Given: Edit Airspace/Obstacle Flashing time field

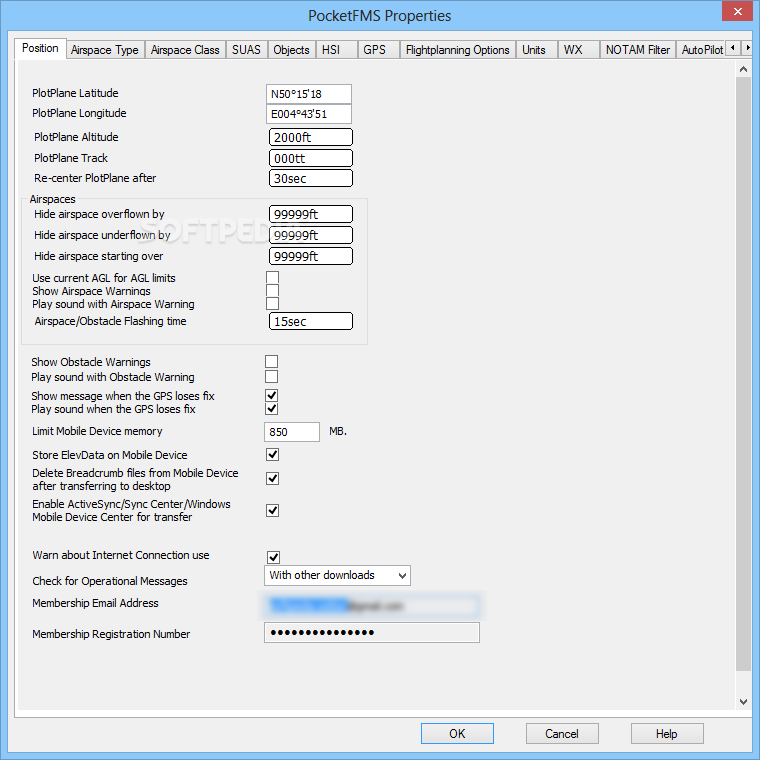Looking at the screenshot, I should point(311,321).
